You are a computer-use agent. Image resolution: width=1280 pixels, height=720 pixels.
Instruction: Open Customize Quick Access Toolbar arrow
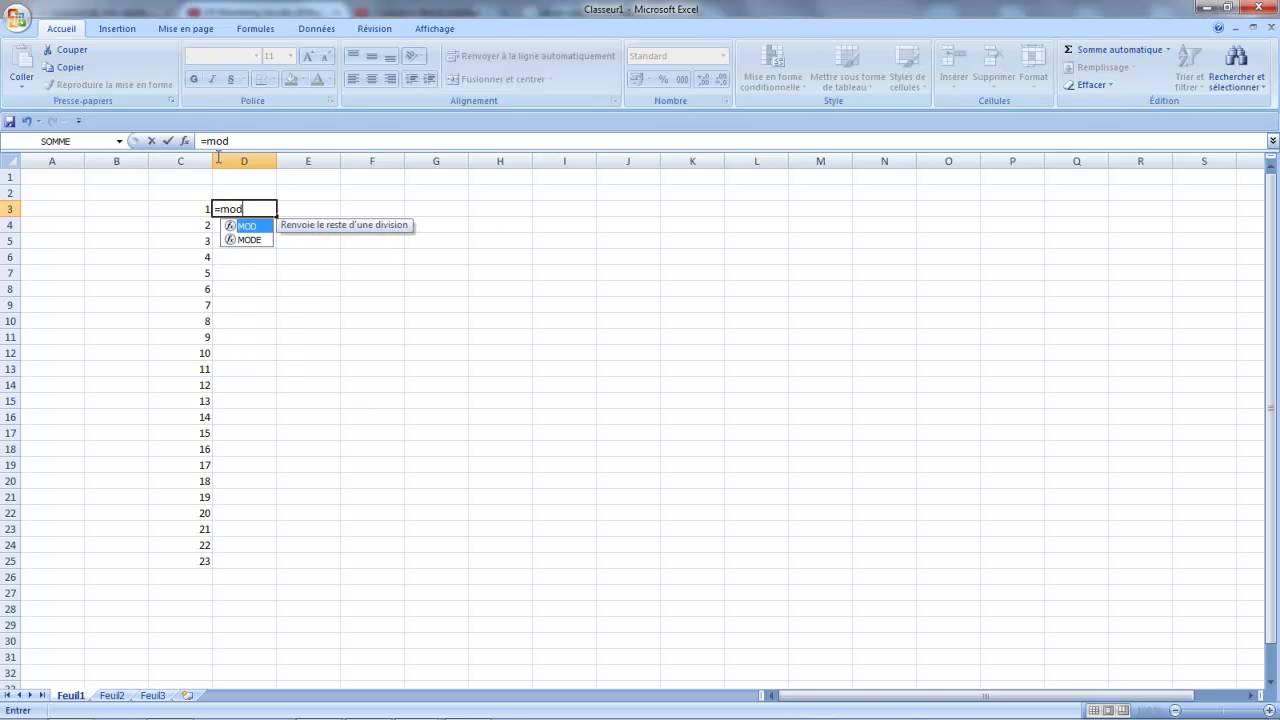pos(79,121)
